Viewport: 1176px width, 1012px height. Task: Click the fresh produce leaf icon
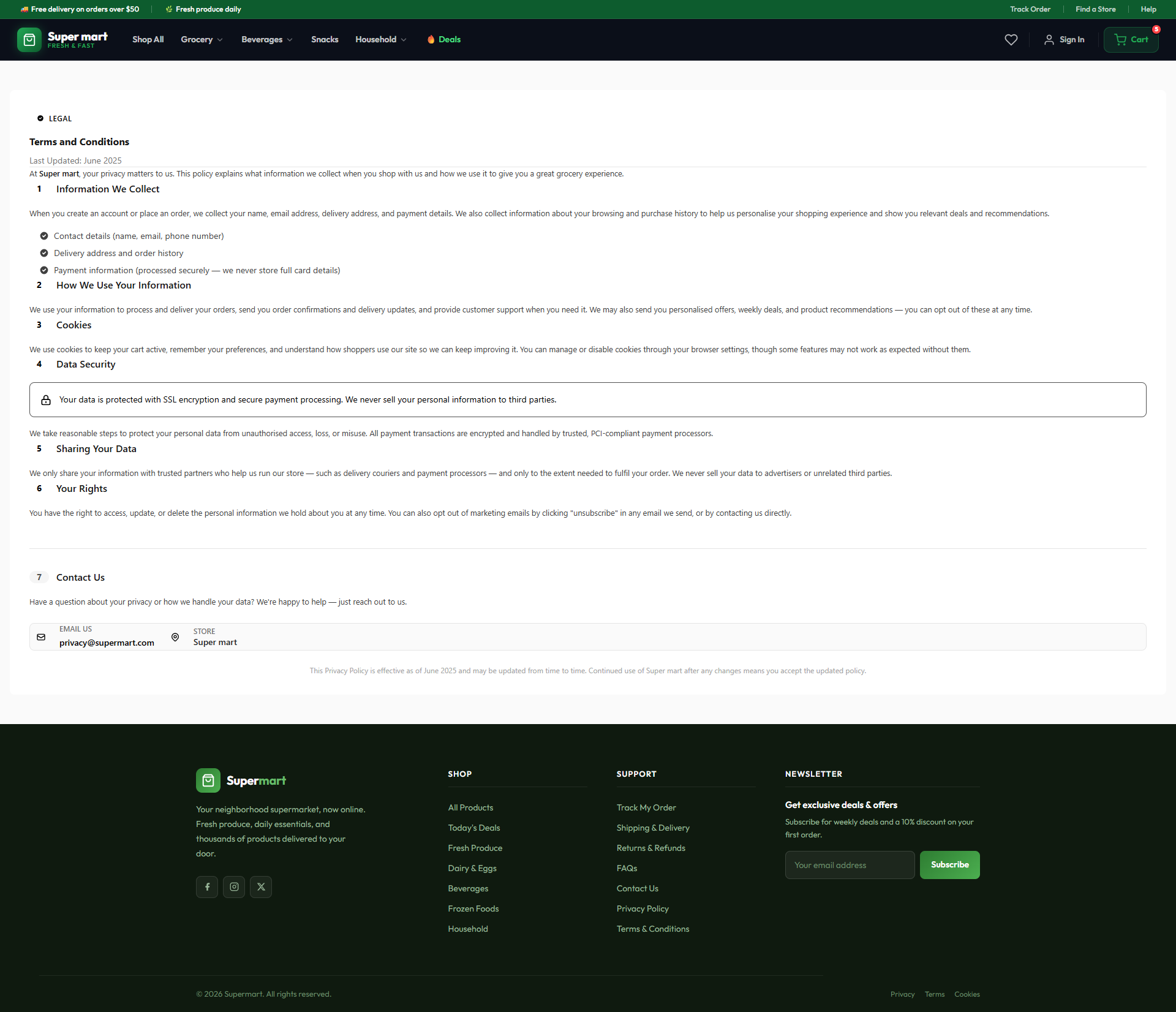point(169,9)
